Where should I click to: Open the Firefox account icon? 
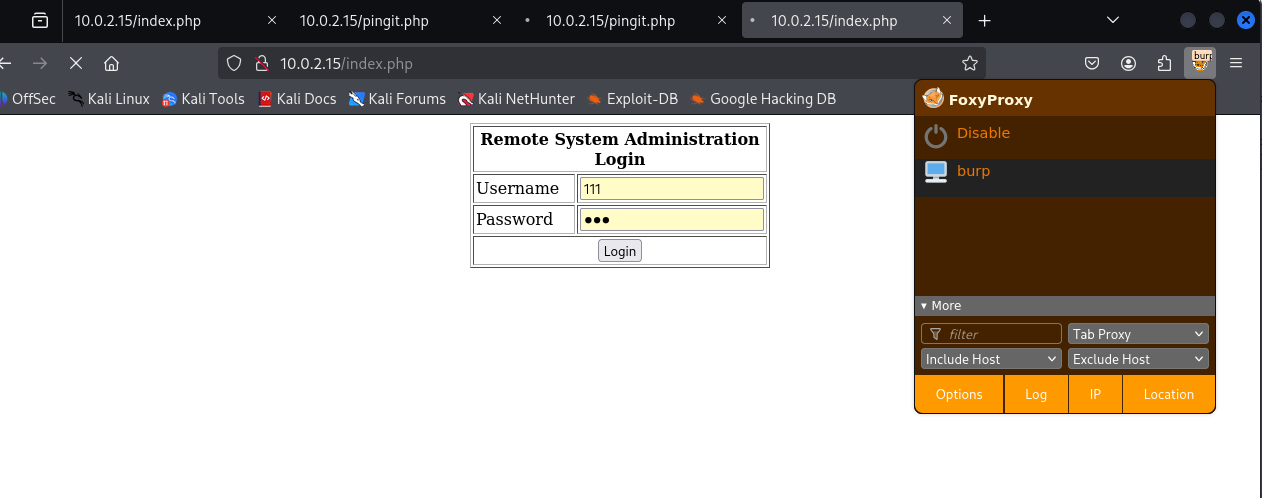[x=1128, y=63]
